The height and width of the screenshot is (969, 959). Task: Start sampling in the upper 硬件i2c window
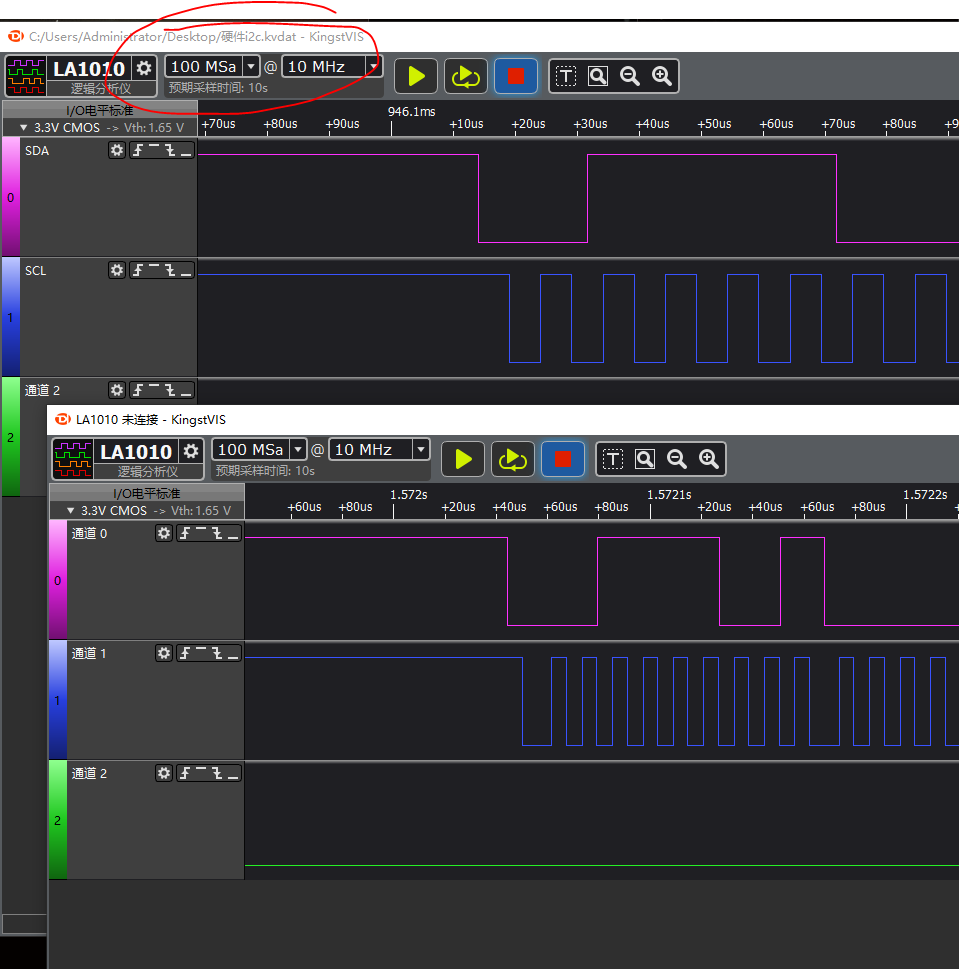[x=416, y=76]
